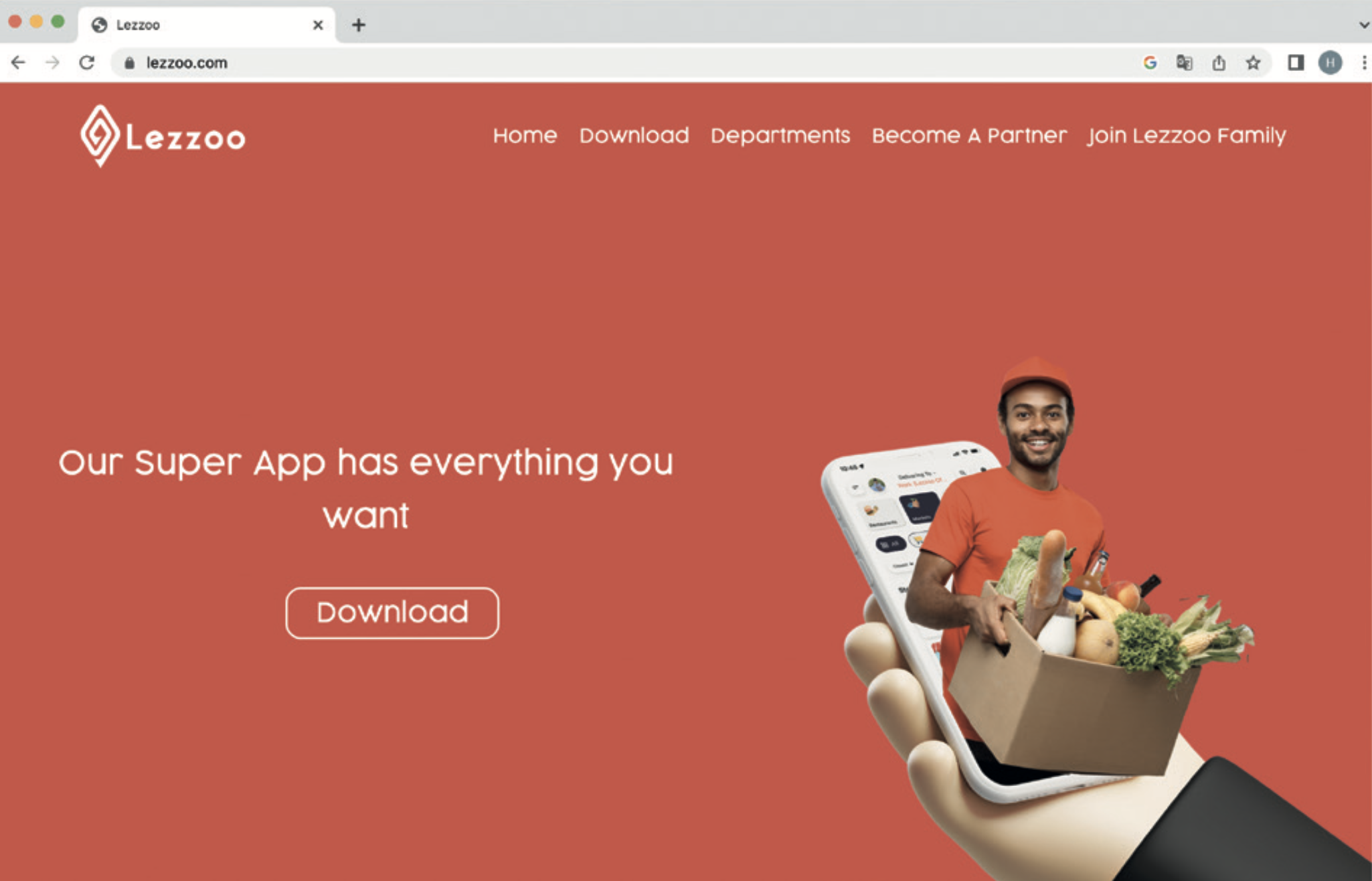Click the browser forward arrow
This screenshot has width=1372, height=881.
[x=52, y=63]
